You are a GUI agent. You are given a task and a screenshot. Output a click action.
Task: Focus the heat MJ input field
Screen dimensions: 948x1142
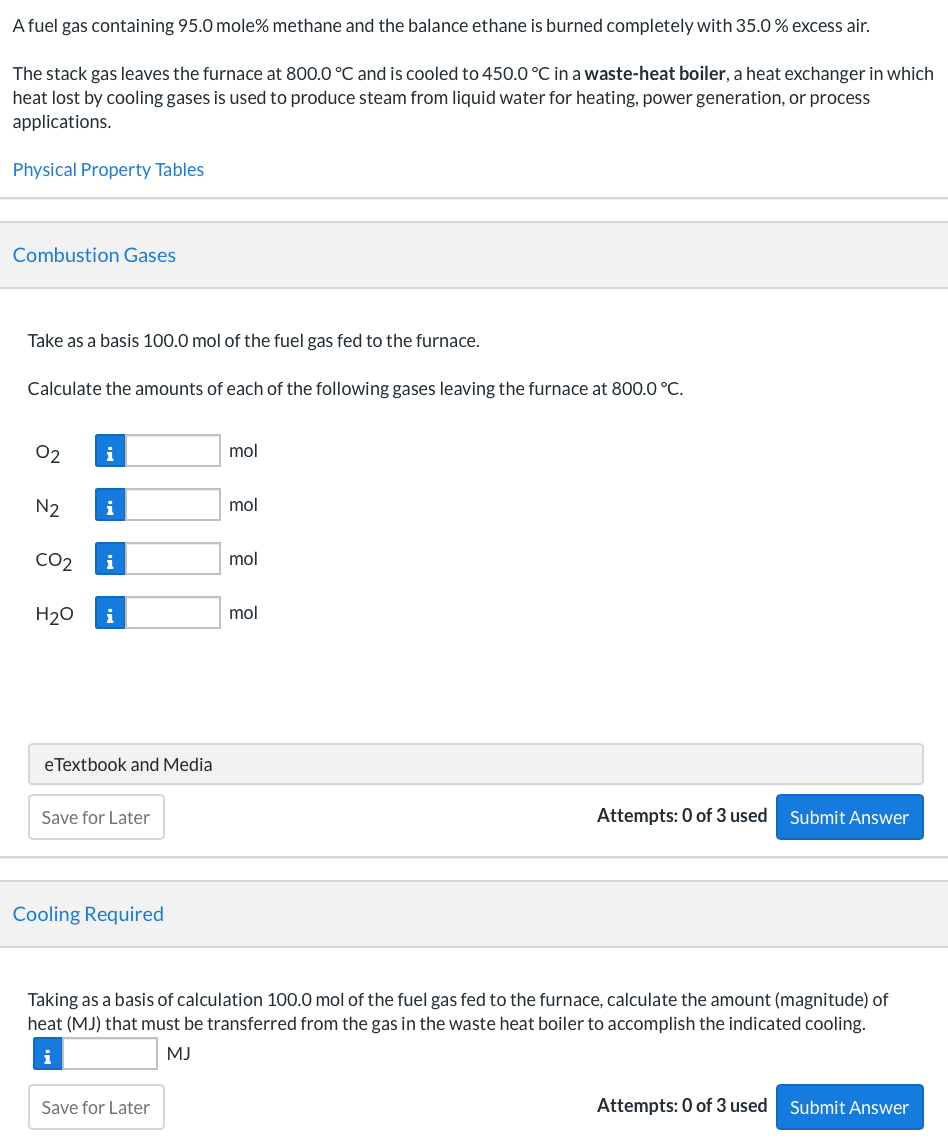pos(110,1054)
